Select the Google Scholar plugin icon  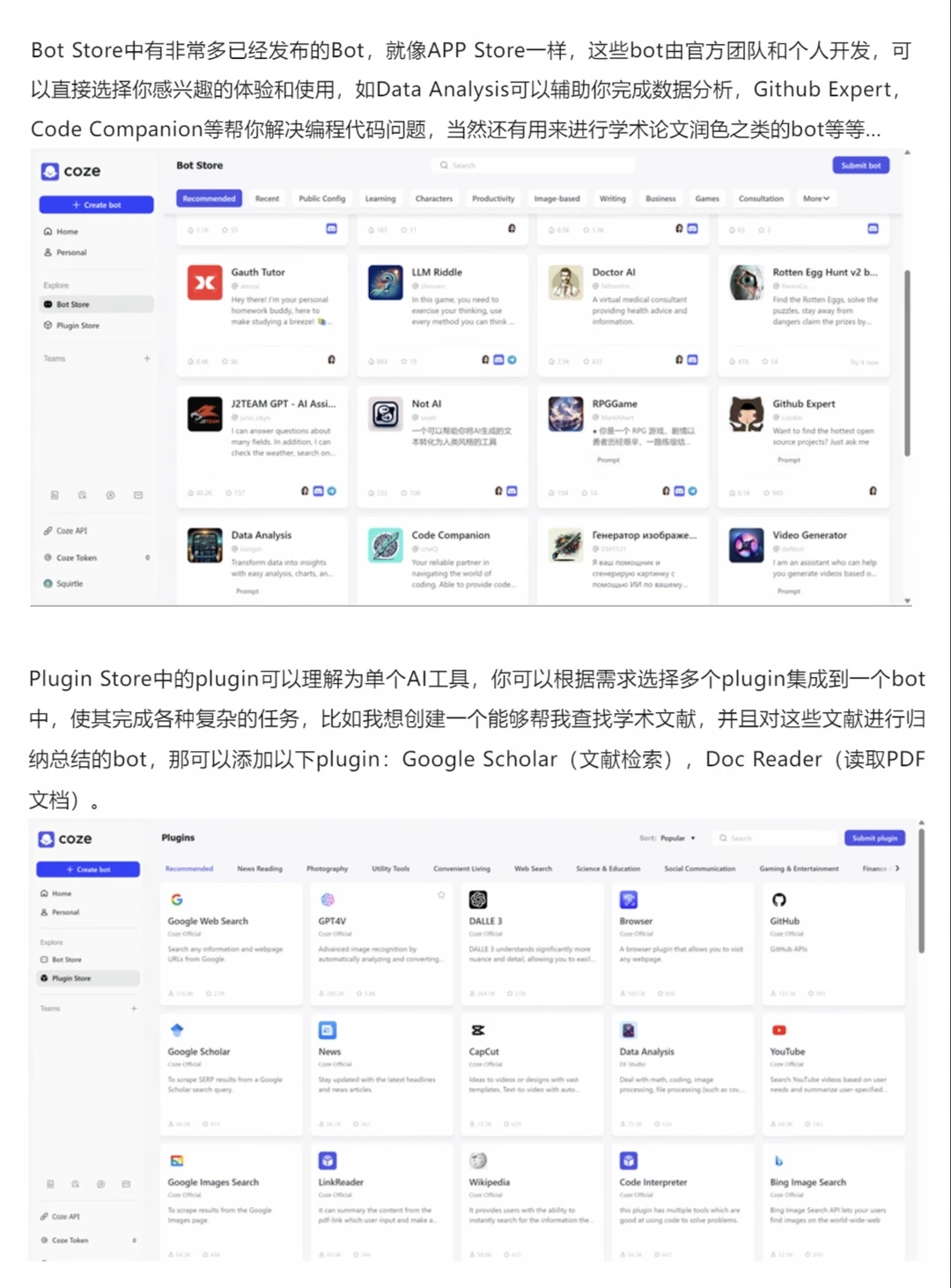pos(177,1030)
